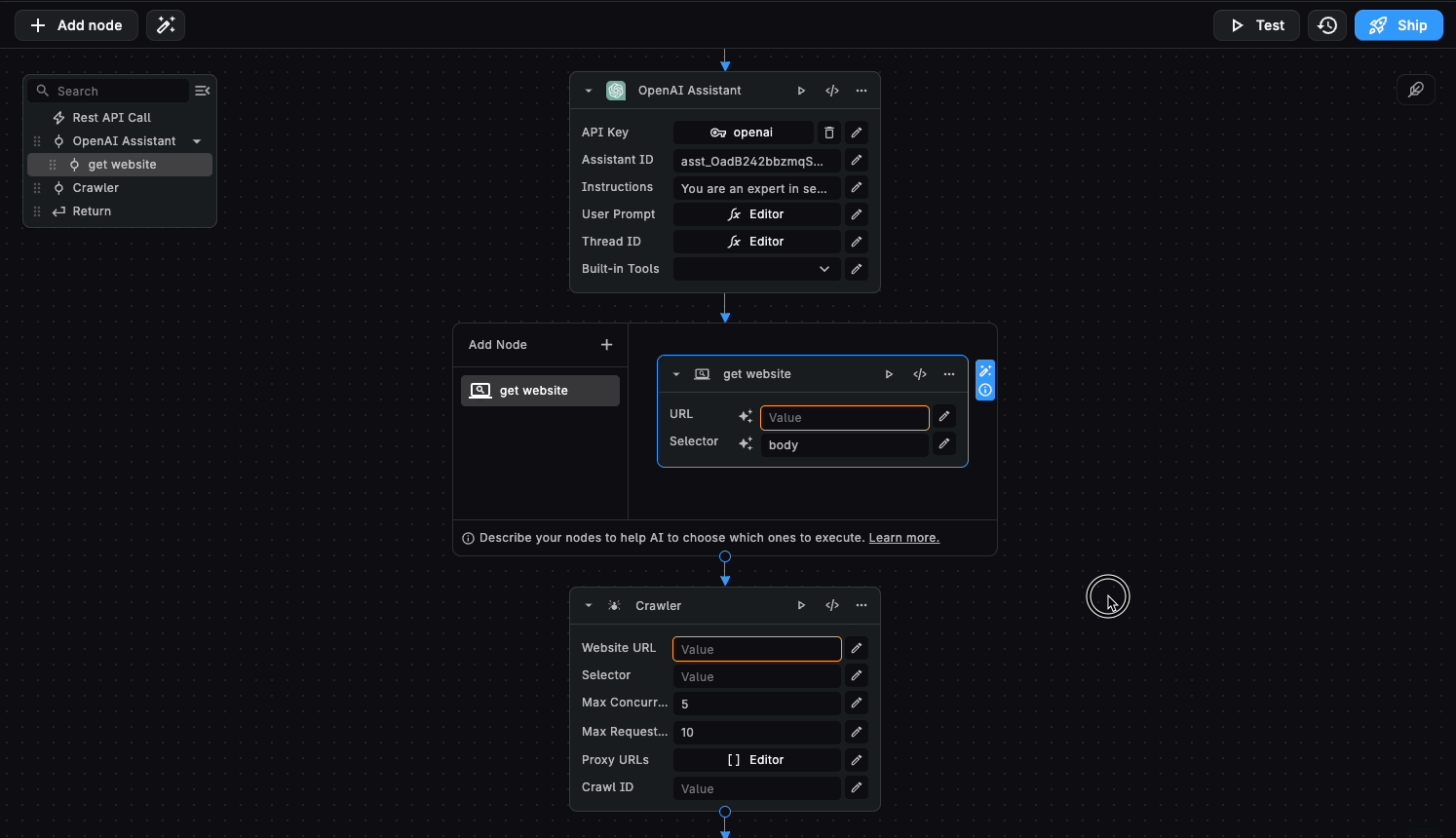Open version history clock icon
The image size is (1456, 838).
1327,25
